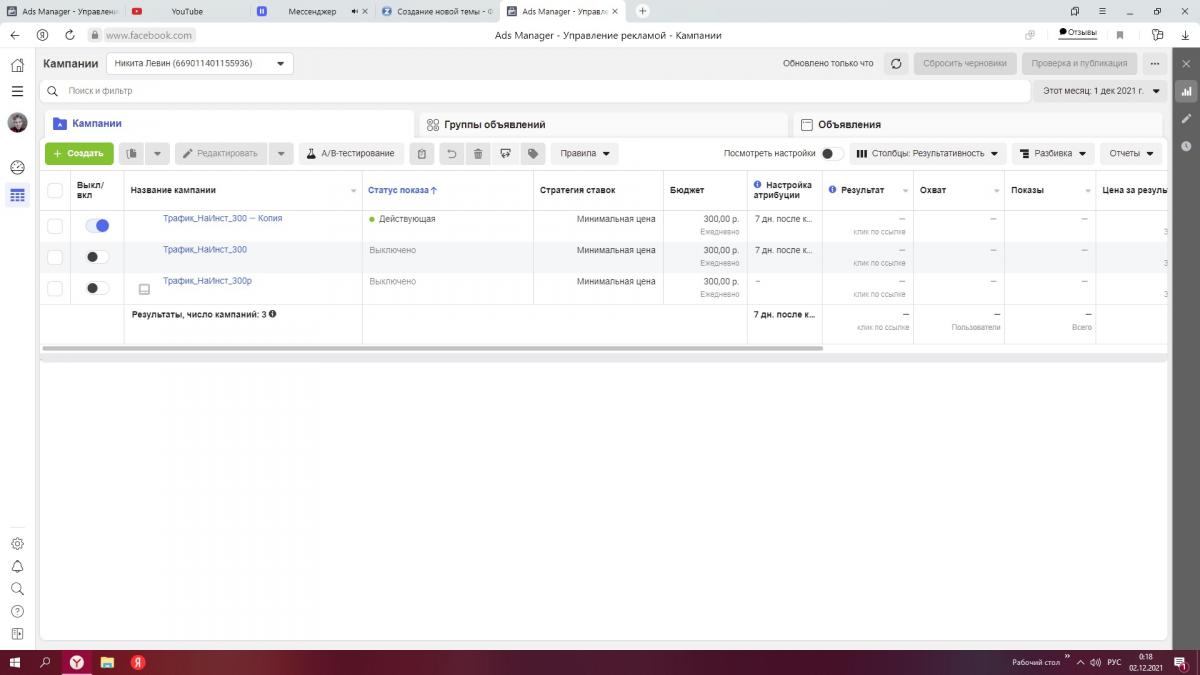Click the undo arrow icon in toolbar
Viewport: 1200px width, 675px height.
[x=452, y=154]
